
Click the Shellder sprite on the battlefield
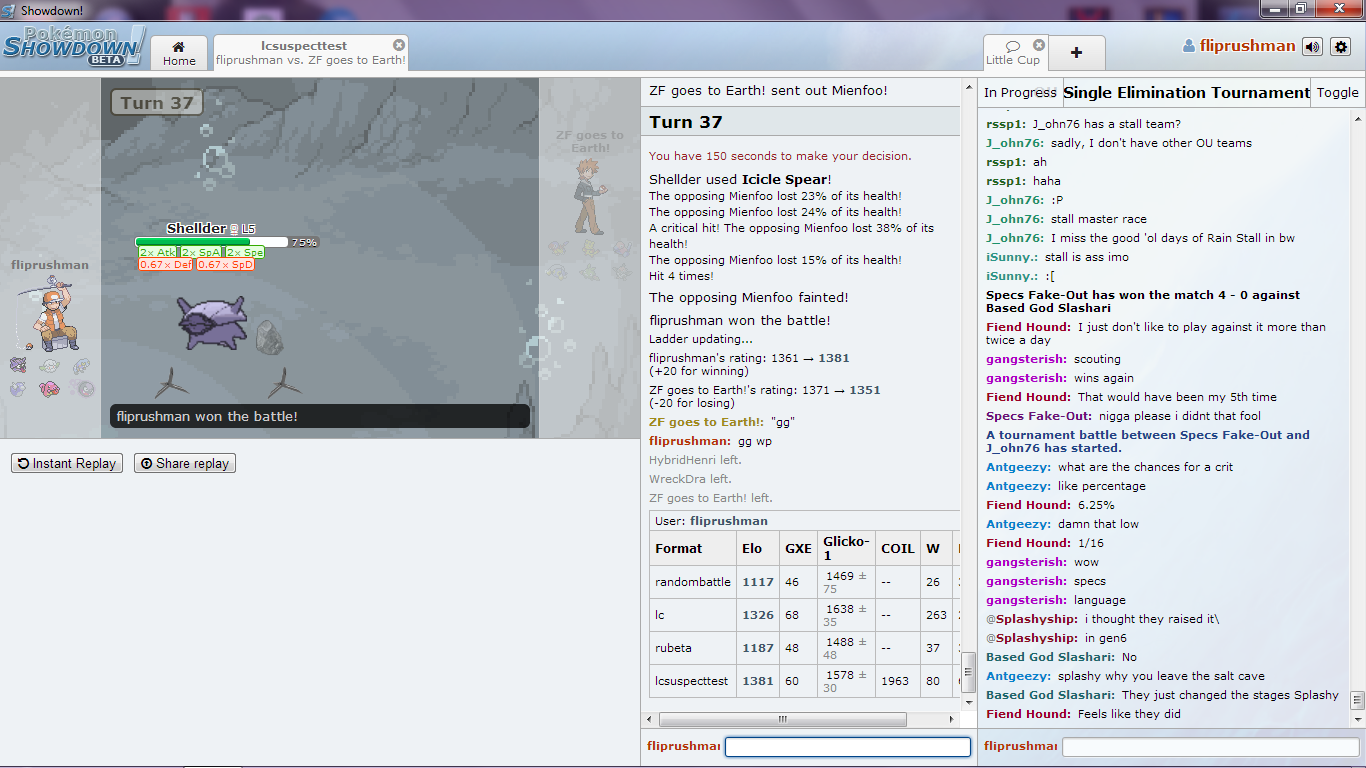coord(211,322)
